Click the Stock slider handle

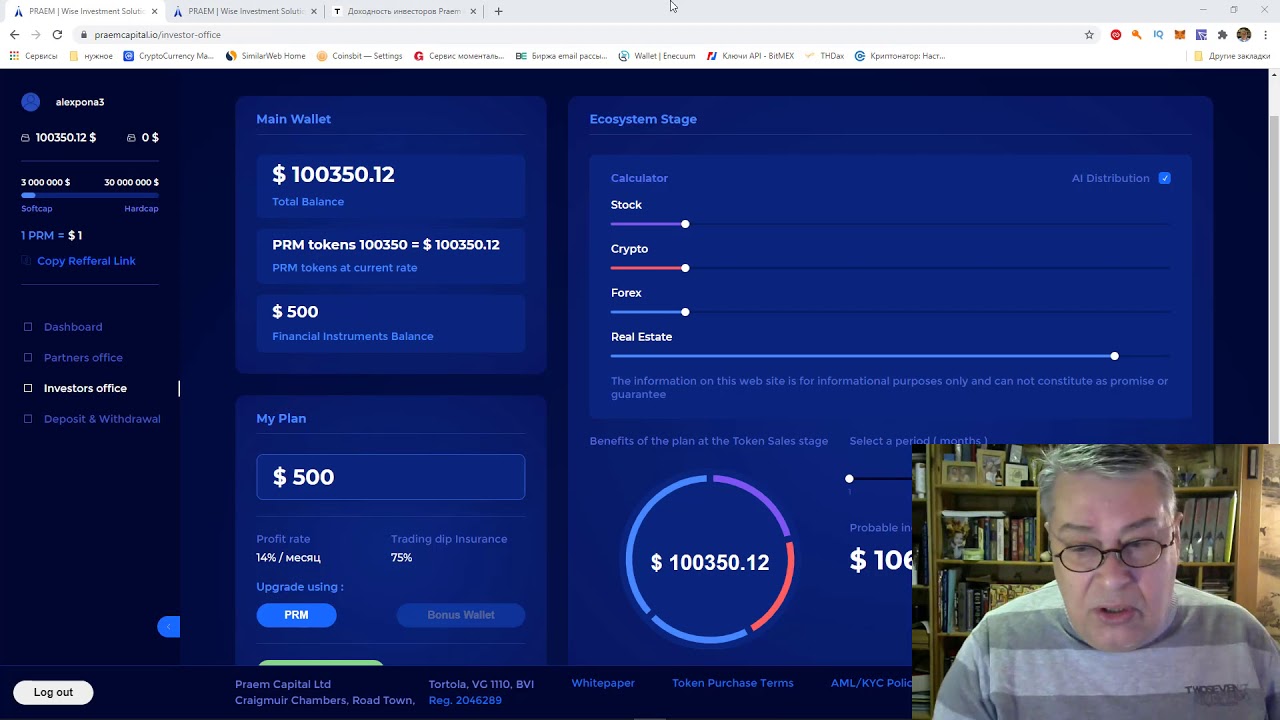pos(685,224)
